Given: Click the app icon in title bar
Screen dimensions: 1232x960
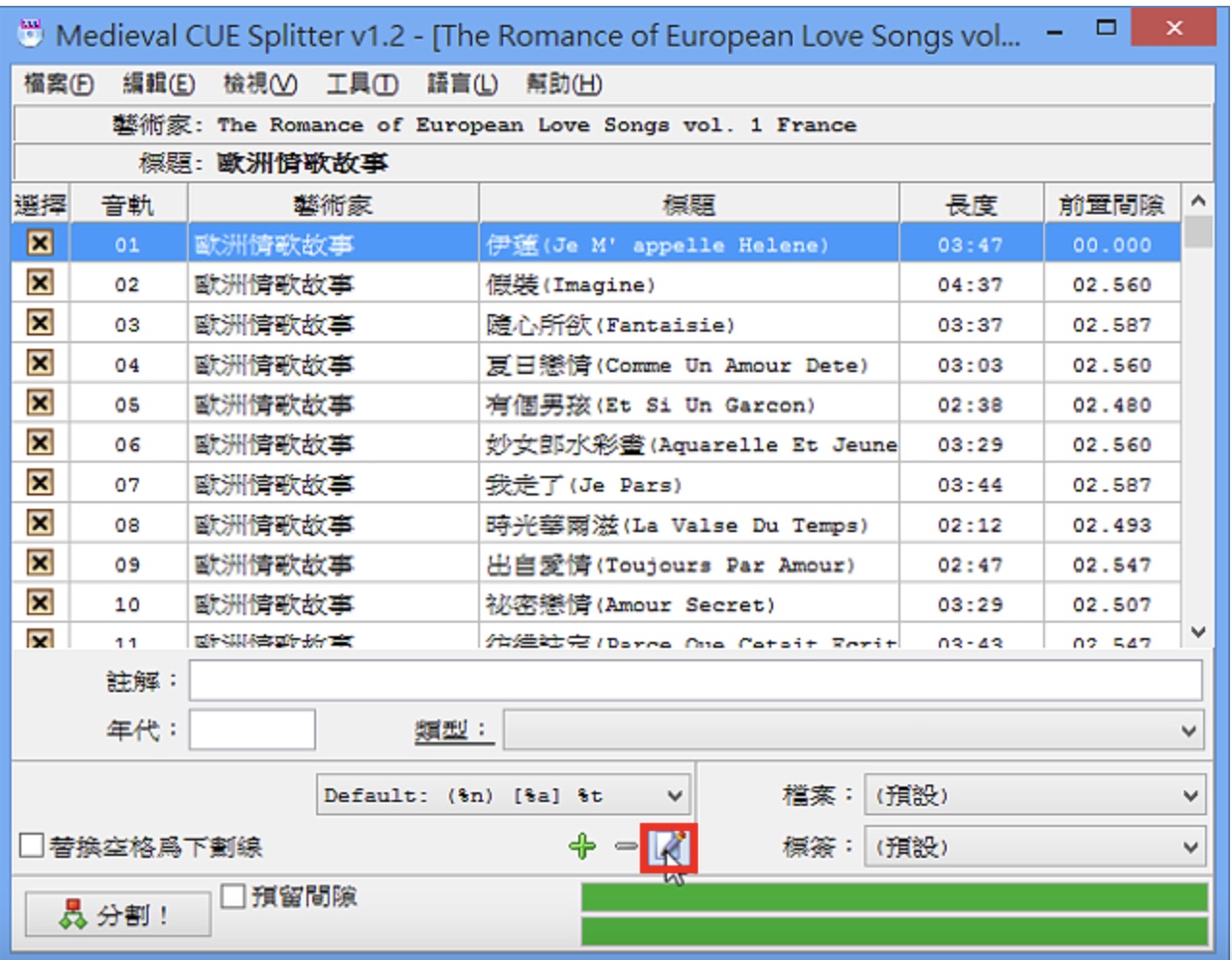Looking at the screenshot, I should 32,34.
